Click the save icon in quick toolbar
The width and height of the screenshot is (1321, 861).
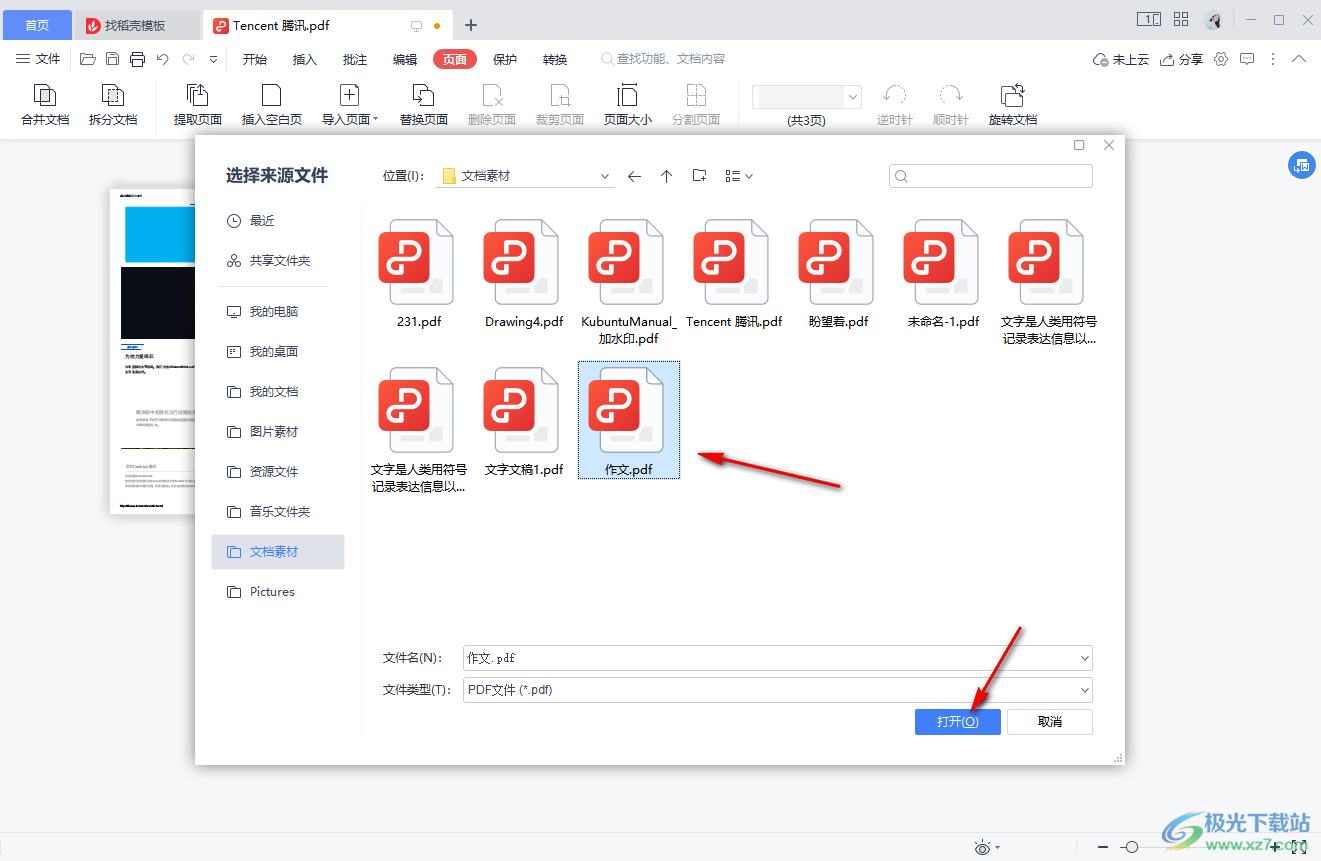(113, 59)
